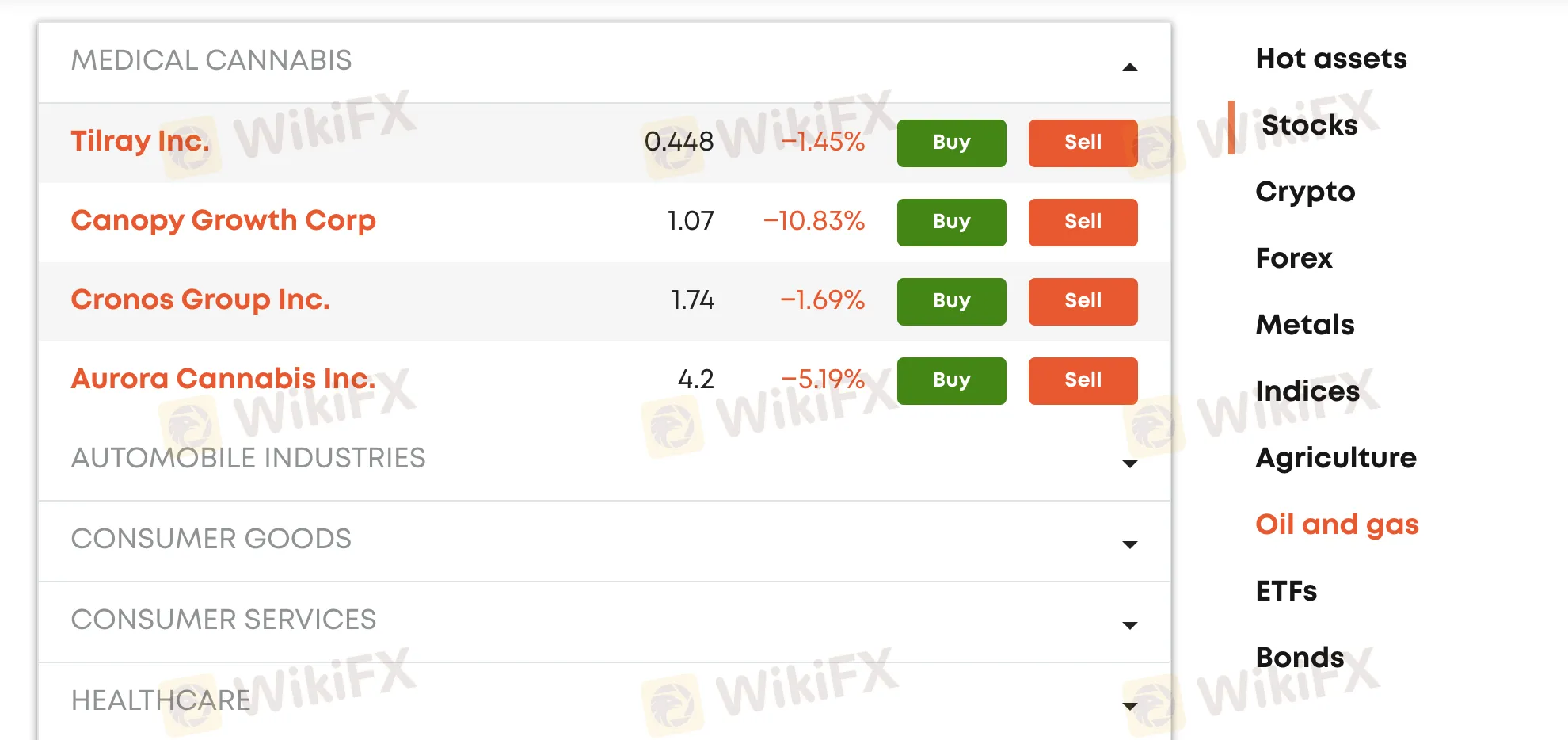Select ETFs in the sidebar
The width and height of the screenshot is (1568, 740).
[x=1286, y=591]
